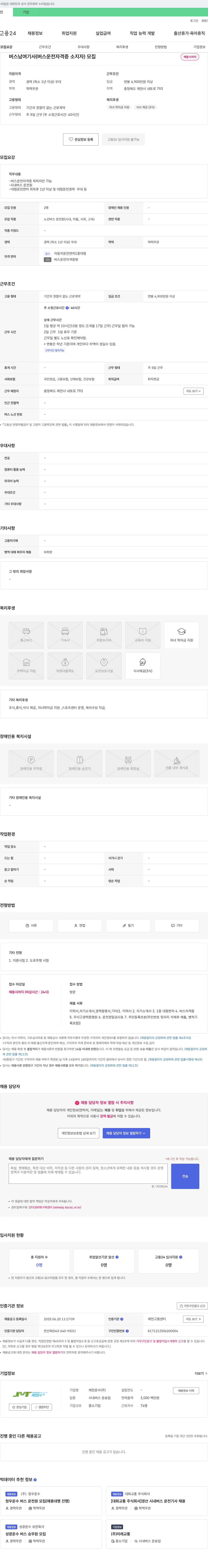208x1568 pixels.
Task: Jump to the 전형방법 section tab
Action: (x=160, y=47)
